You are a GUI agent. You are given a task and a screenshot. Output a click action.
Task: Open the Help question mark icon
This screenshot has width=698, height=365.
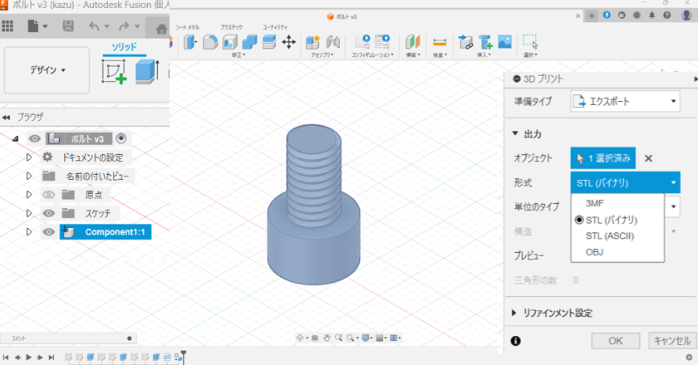[667, 15]
